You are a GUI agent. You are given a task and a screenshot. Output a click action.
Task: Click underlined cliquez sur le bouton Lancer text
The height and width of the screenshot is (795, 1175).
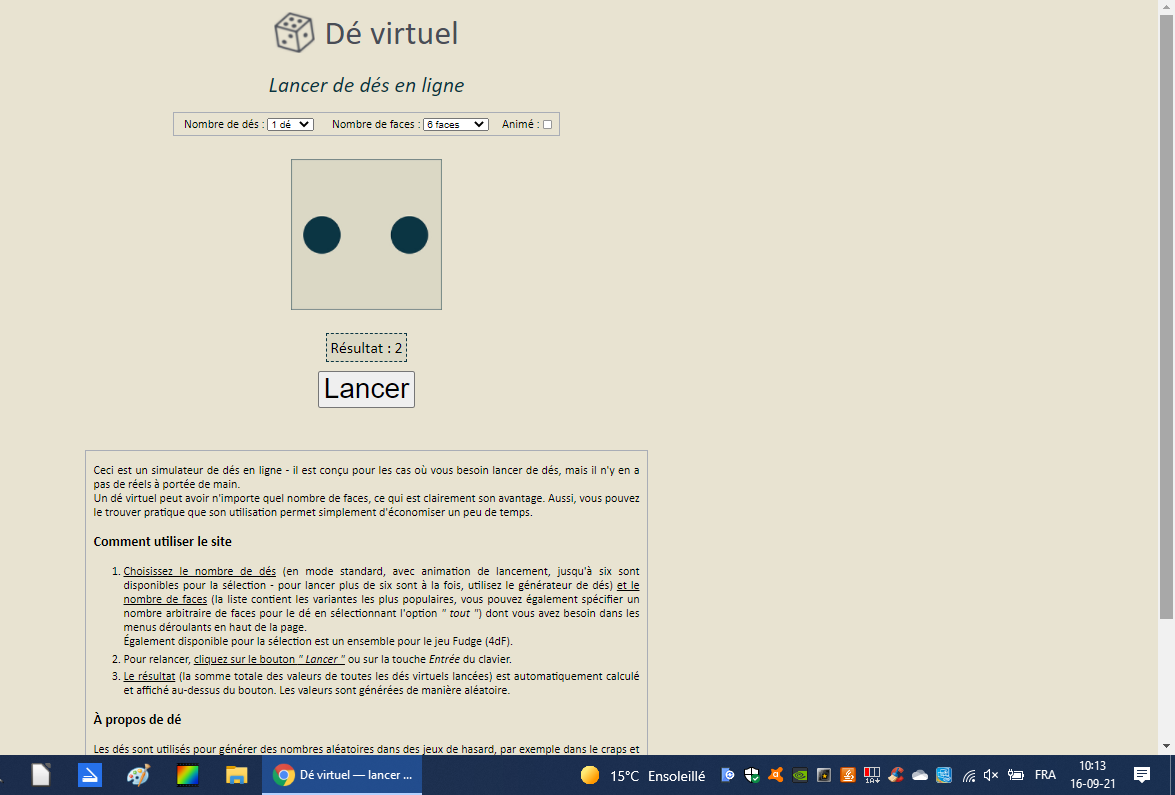[x=269, y=659]
